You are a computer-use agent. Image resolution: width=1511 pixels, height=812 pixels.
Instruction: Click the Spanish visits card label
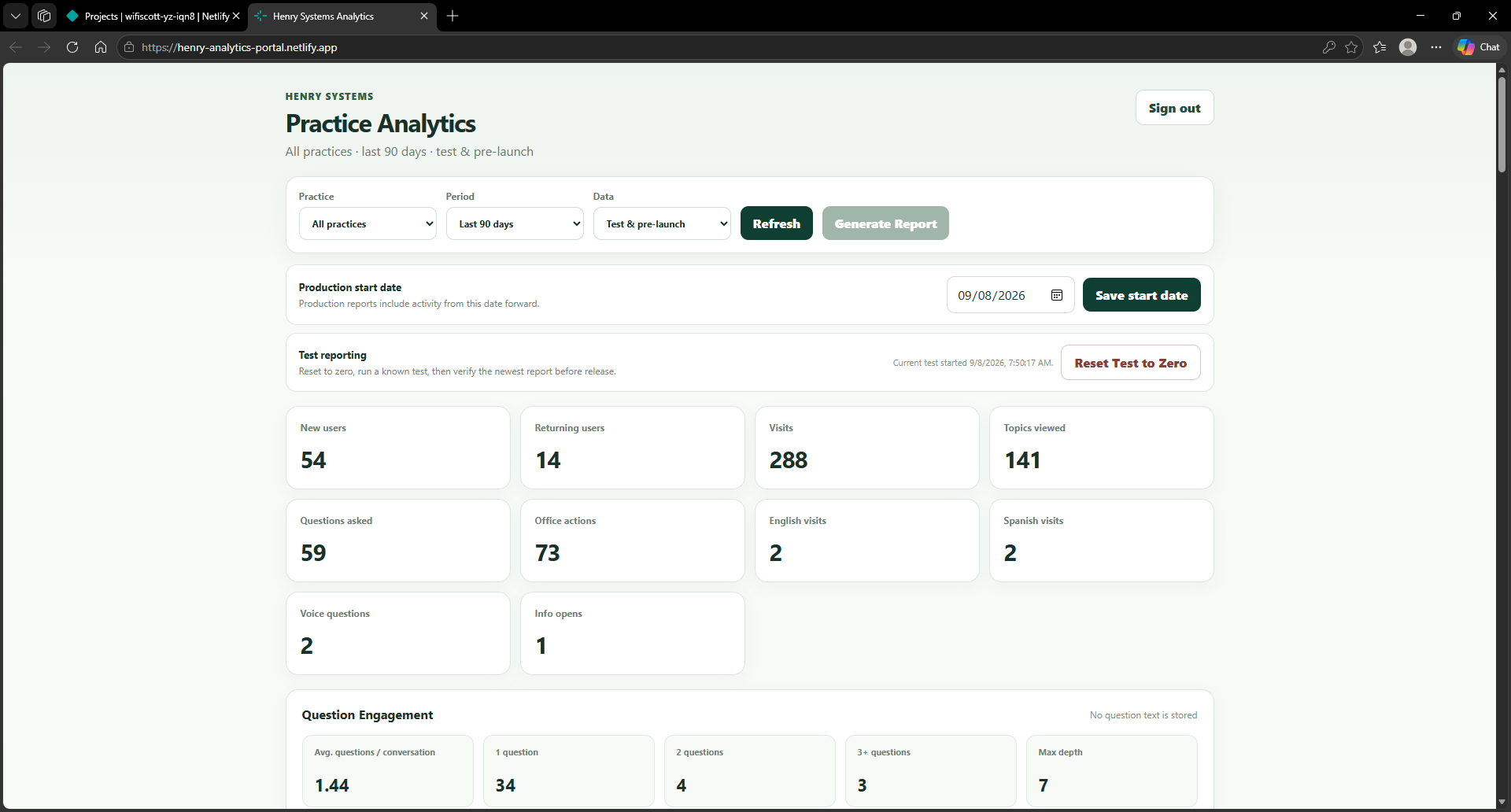click(1033, 521)
